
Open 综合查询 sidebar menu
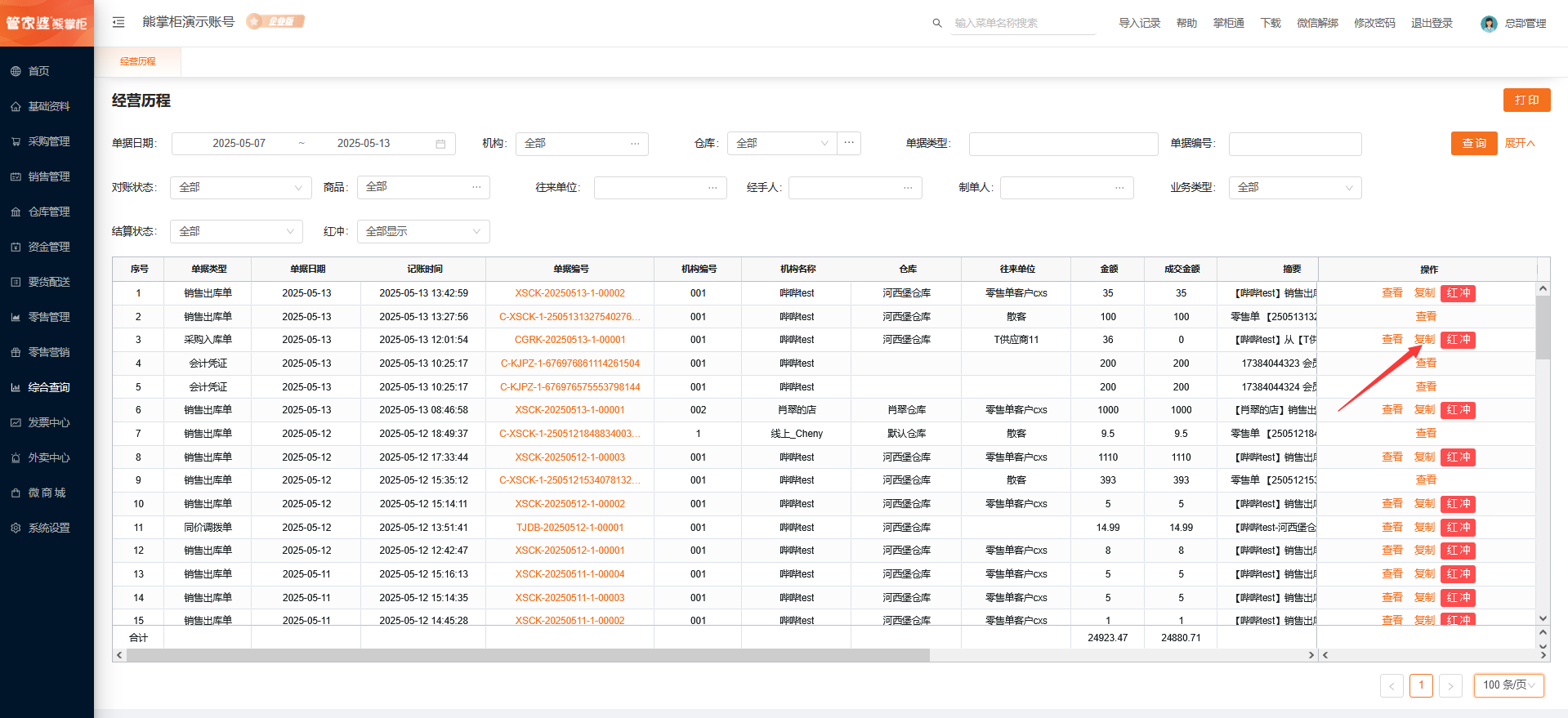49,387
